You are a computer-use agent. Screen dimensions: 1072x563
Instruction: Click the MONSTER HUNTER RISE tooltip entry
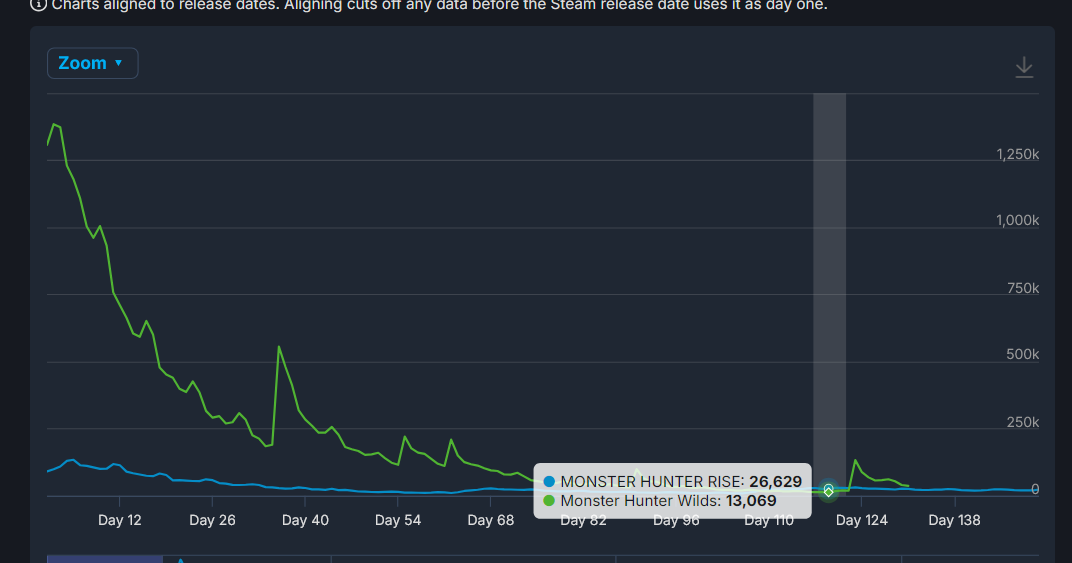[x=672, y=482]
